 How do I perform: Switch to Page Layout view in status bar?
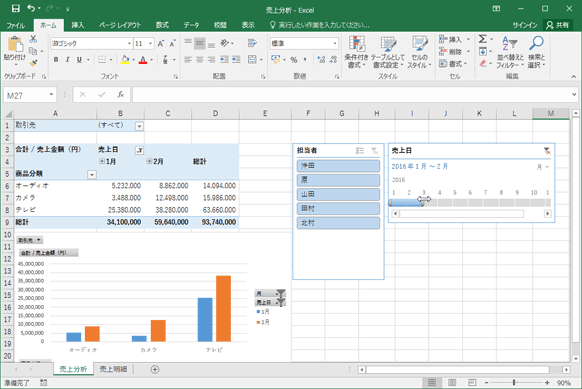tap(452, 382)
